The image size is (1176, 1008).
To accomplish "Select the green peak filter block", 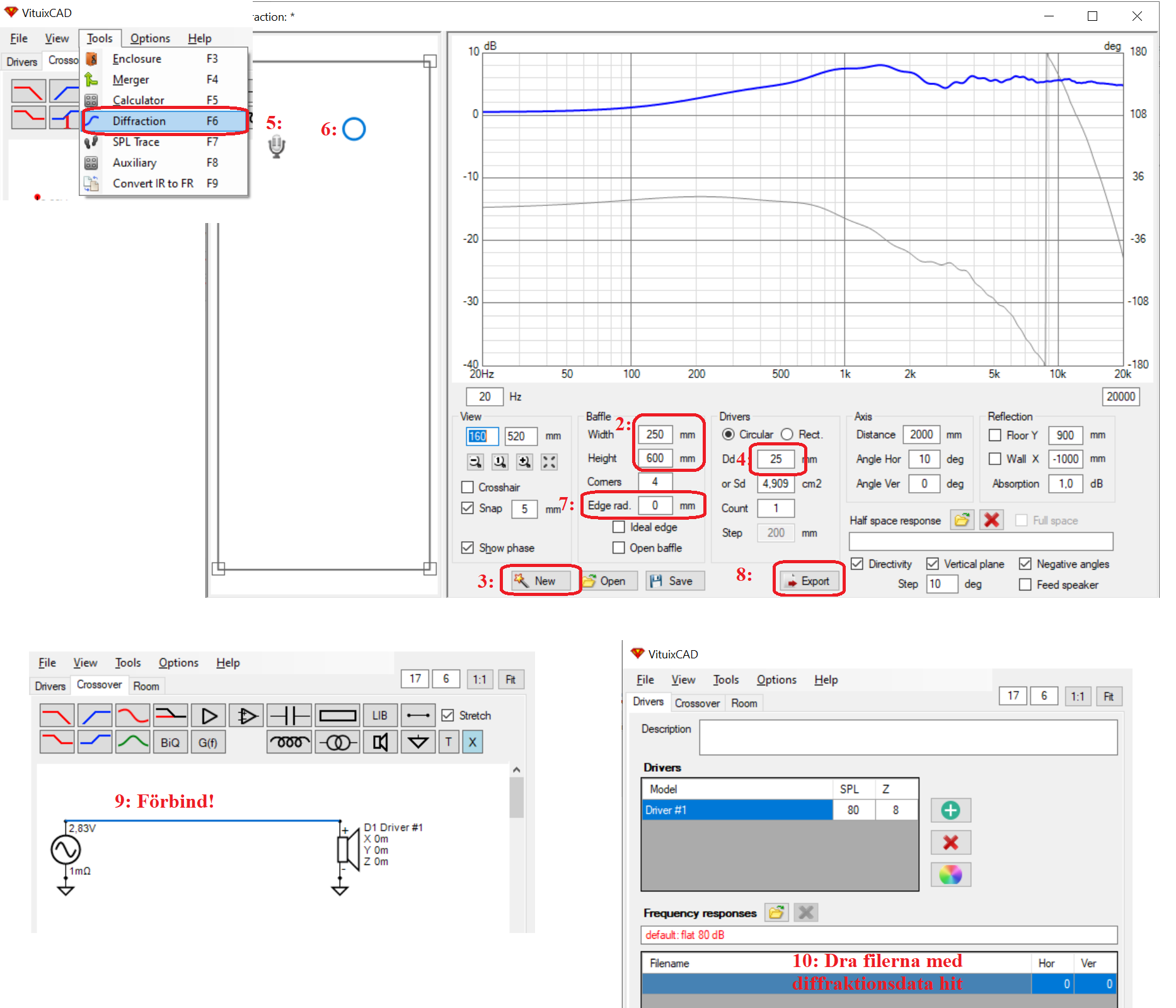I will click(x=133, y=742).
